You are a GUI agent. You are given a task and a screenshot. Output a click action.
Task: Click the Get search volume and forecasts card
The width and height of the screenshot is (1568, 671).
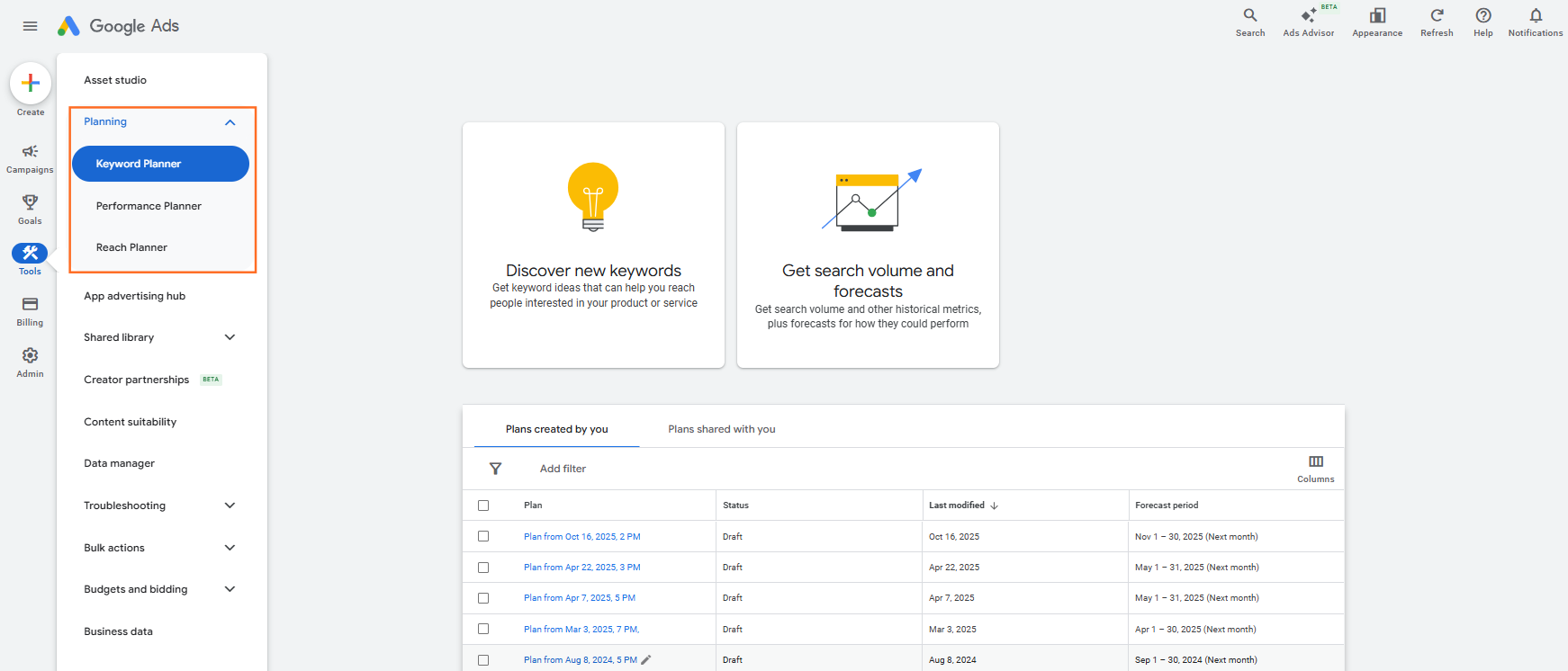coord(868,245)
